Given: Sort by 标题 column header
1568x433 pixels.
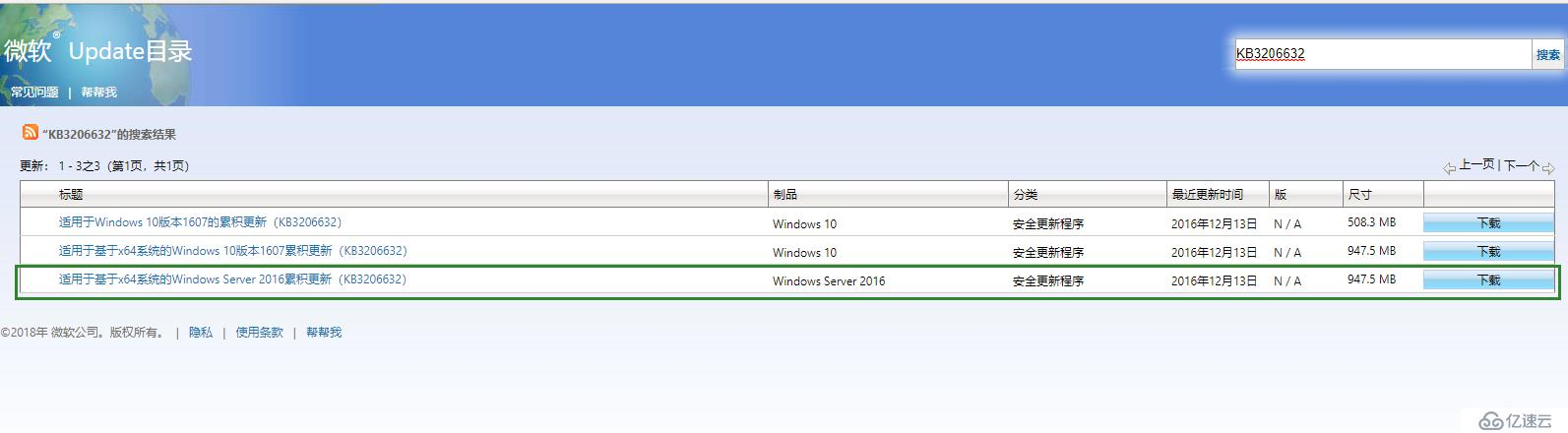Looking at the screenshot, I should click(71, 195).
